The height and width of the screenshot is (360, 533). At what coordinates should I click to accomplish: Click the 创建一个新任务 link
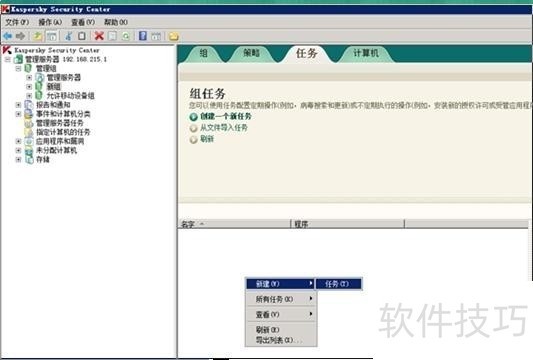pyautogui.click(x=226, y=117)
